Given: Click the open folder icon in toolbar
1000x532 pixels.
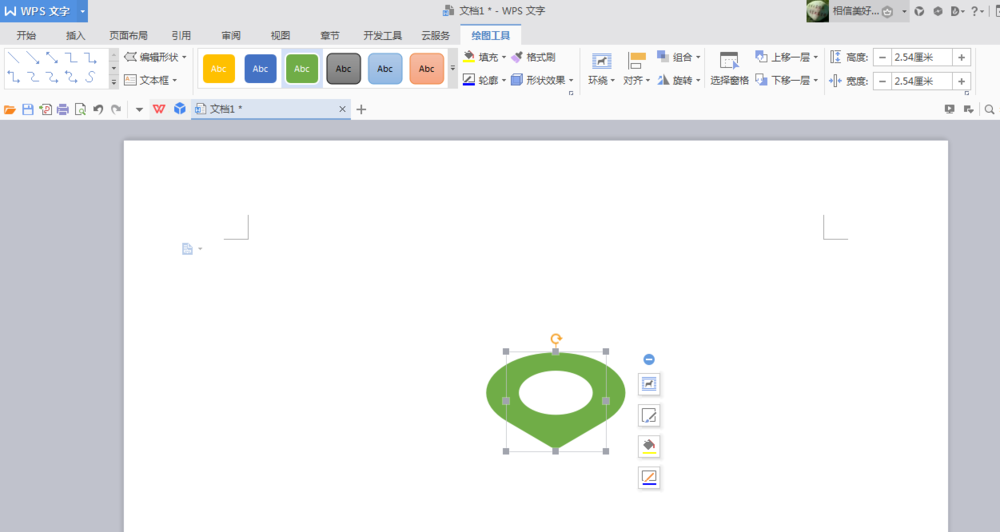Looking at the screenshot, I should [x=10, y=109].
